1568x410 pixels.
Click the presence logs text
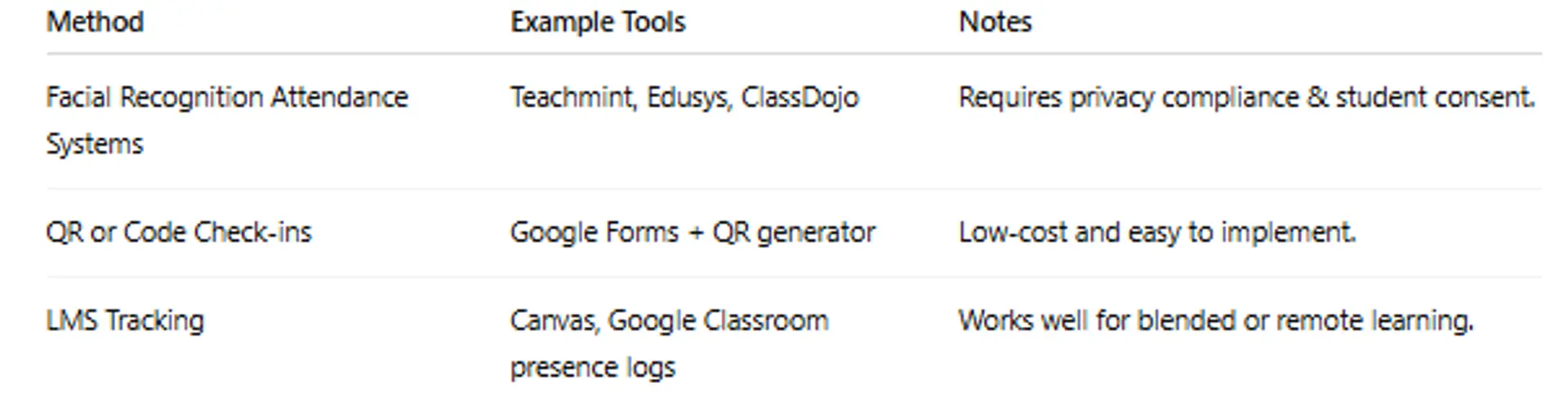[592, 368]
